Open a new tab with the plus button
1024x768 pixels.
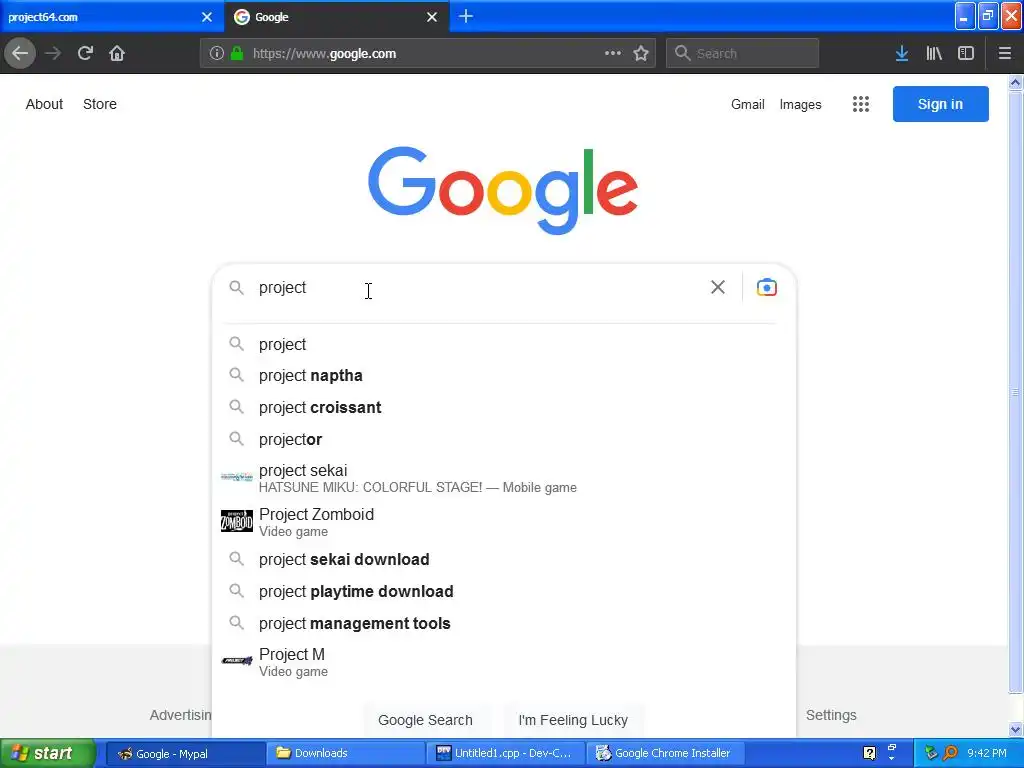[x=466, y=16]
